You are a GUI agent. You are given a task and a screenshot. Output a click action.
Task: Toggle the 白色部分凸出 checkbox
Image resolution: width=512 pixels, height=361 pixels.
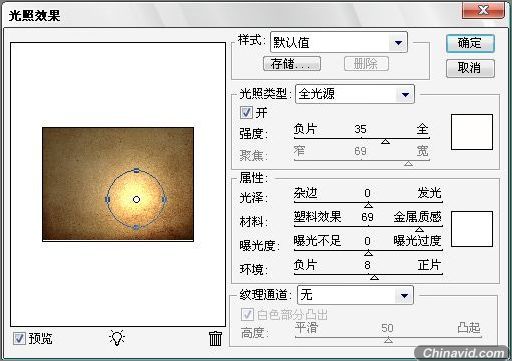[x=247, y=314]
